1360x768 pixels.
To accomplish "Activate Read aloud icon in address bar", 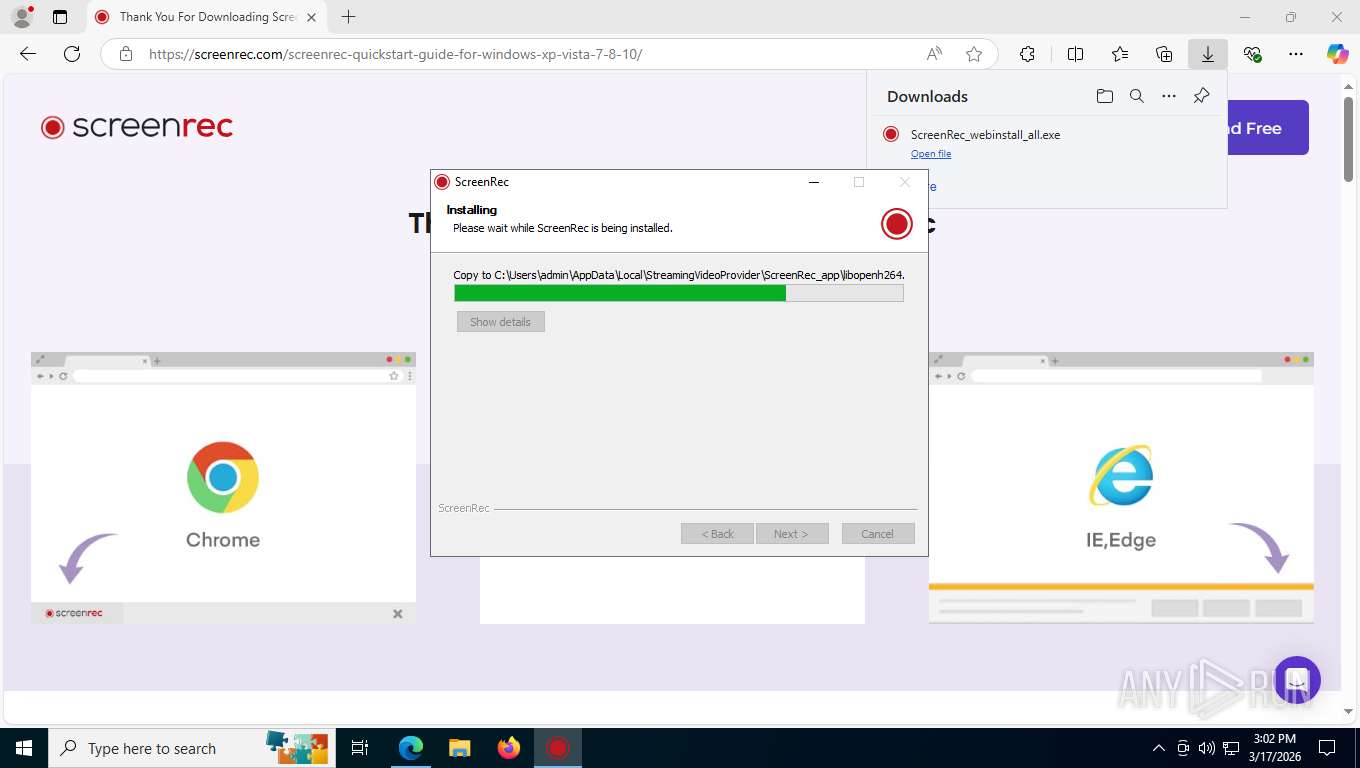I will coord(934,54).
